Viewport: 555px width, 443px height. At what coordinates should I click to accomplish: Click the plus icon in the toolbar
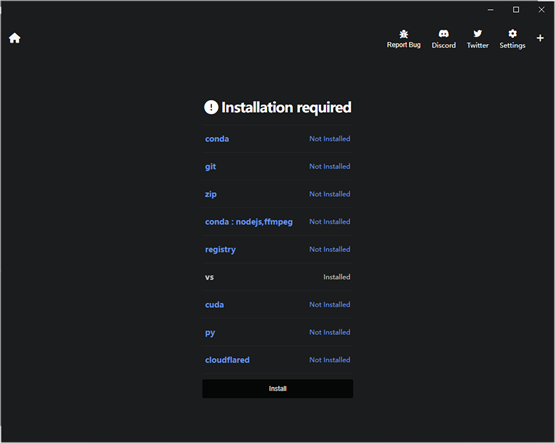click(x=540, y=38)
